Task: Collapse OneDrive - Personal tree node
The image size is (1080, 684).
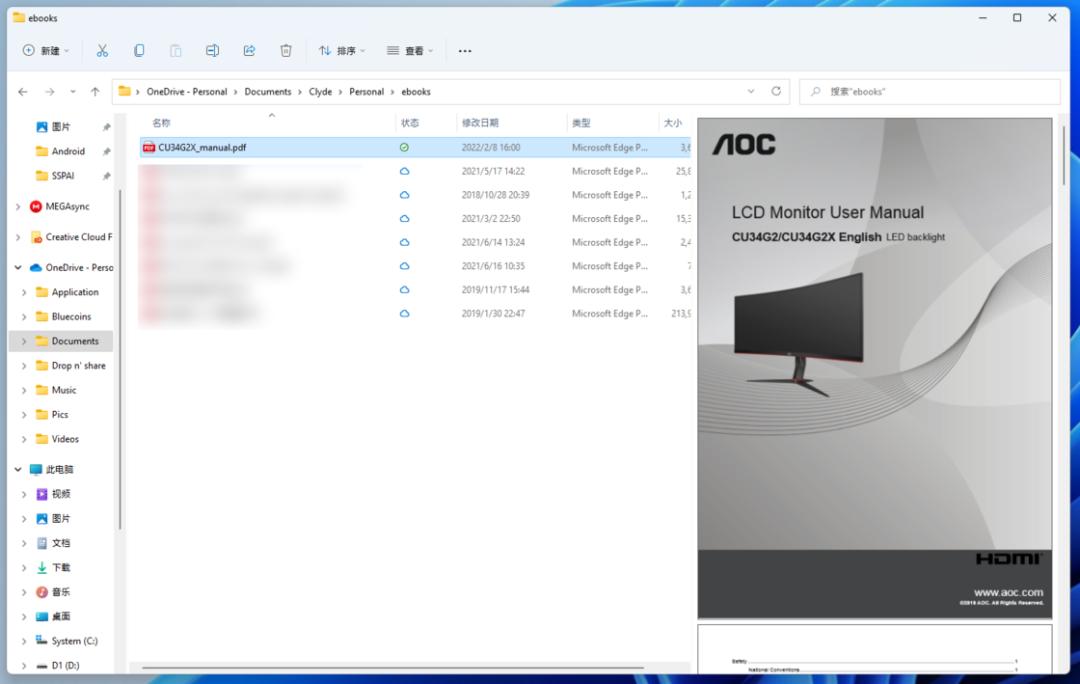Action: [18, 267]
